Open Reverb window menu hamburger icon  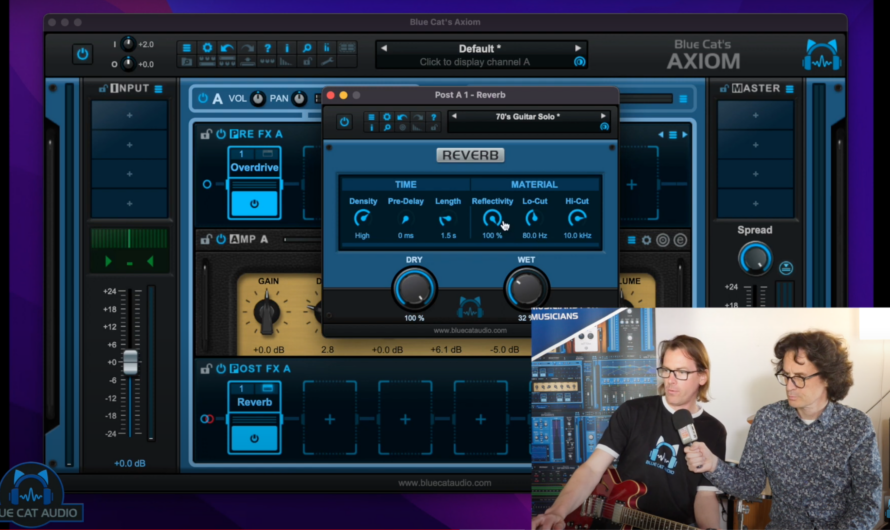371,117
